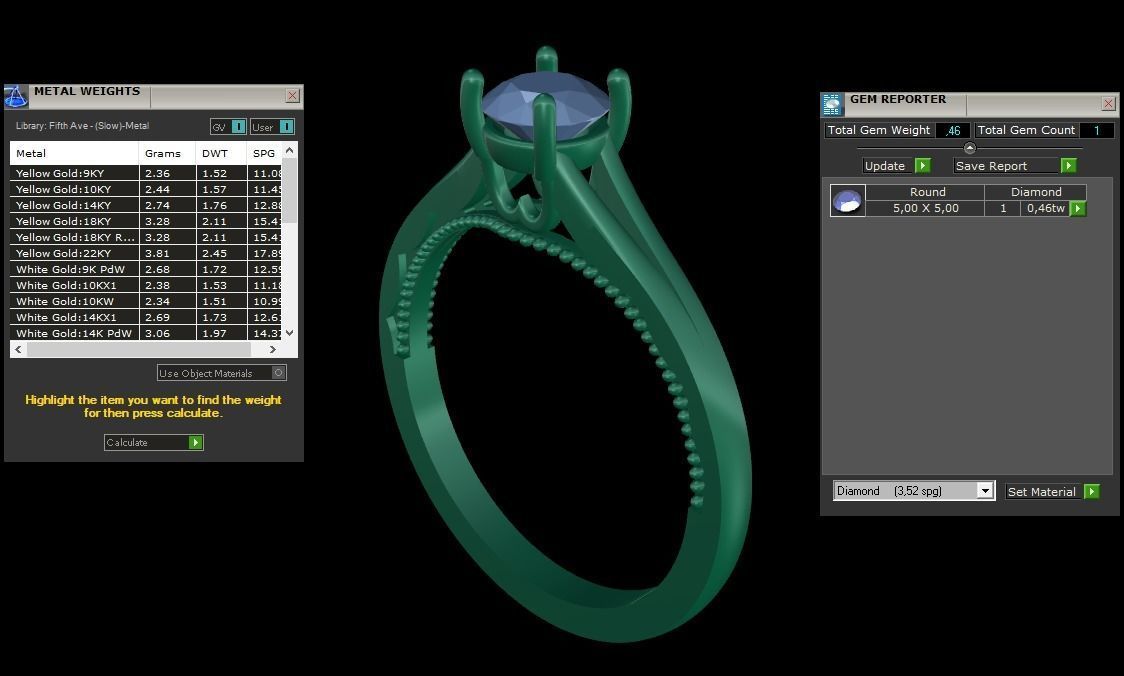Close the Gem Reporter panel
This screenshot has width=1124, height=676.
(x=1108, y=103)
